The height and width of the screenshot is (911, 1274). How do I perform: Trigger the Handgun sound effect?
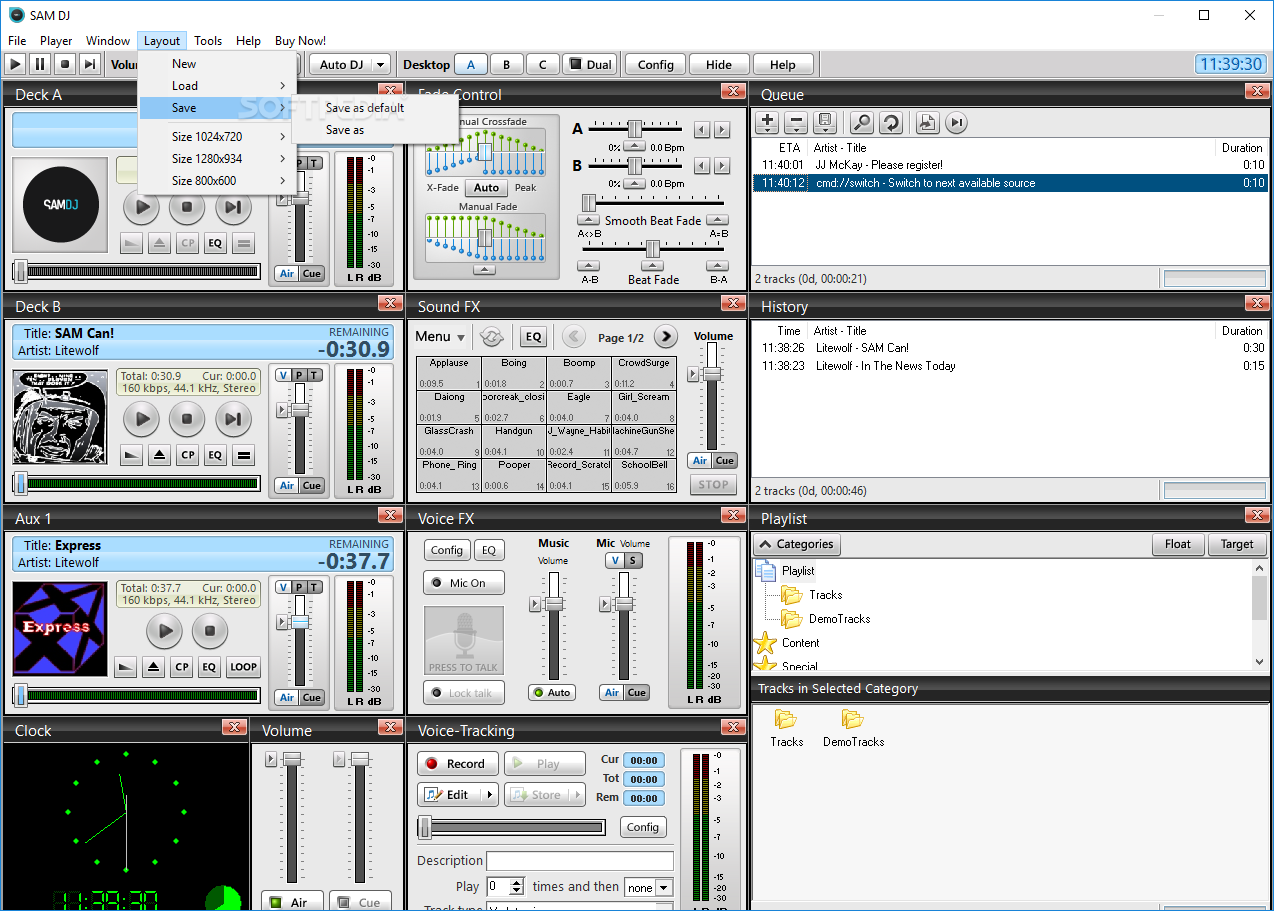[x=514, y=441]
